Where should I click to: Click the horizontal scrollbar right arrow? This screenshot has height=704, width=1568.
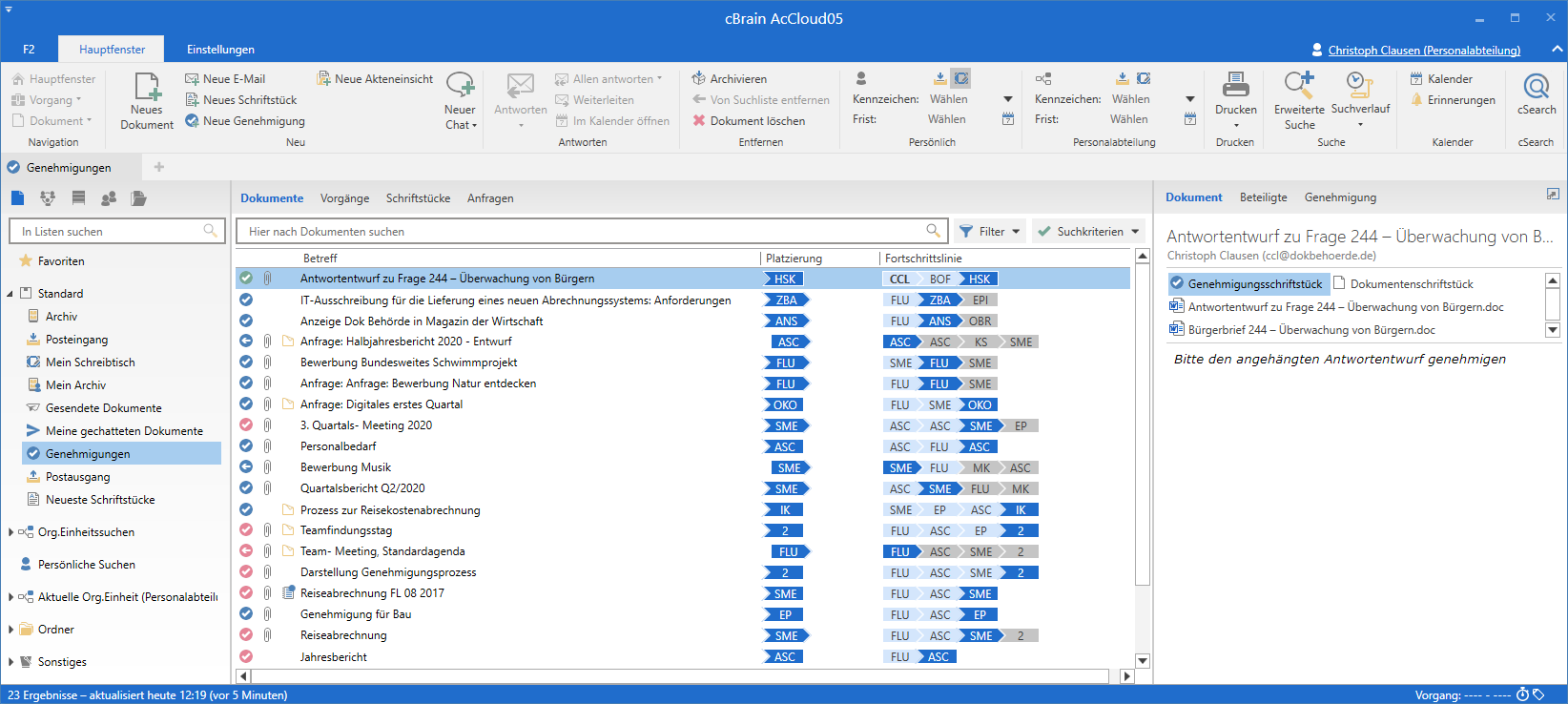coord(1127,676)
